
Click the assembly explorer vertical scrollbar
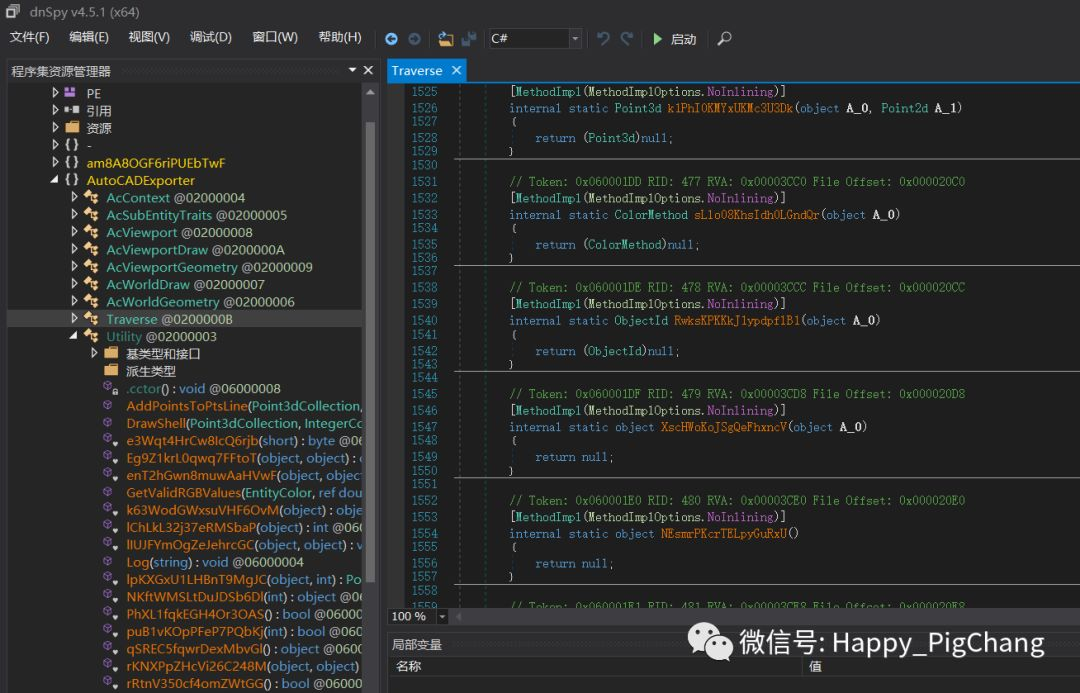point(369,350)
